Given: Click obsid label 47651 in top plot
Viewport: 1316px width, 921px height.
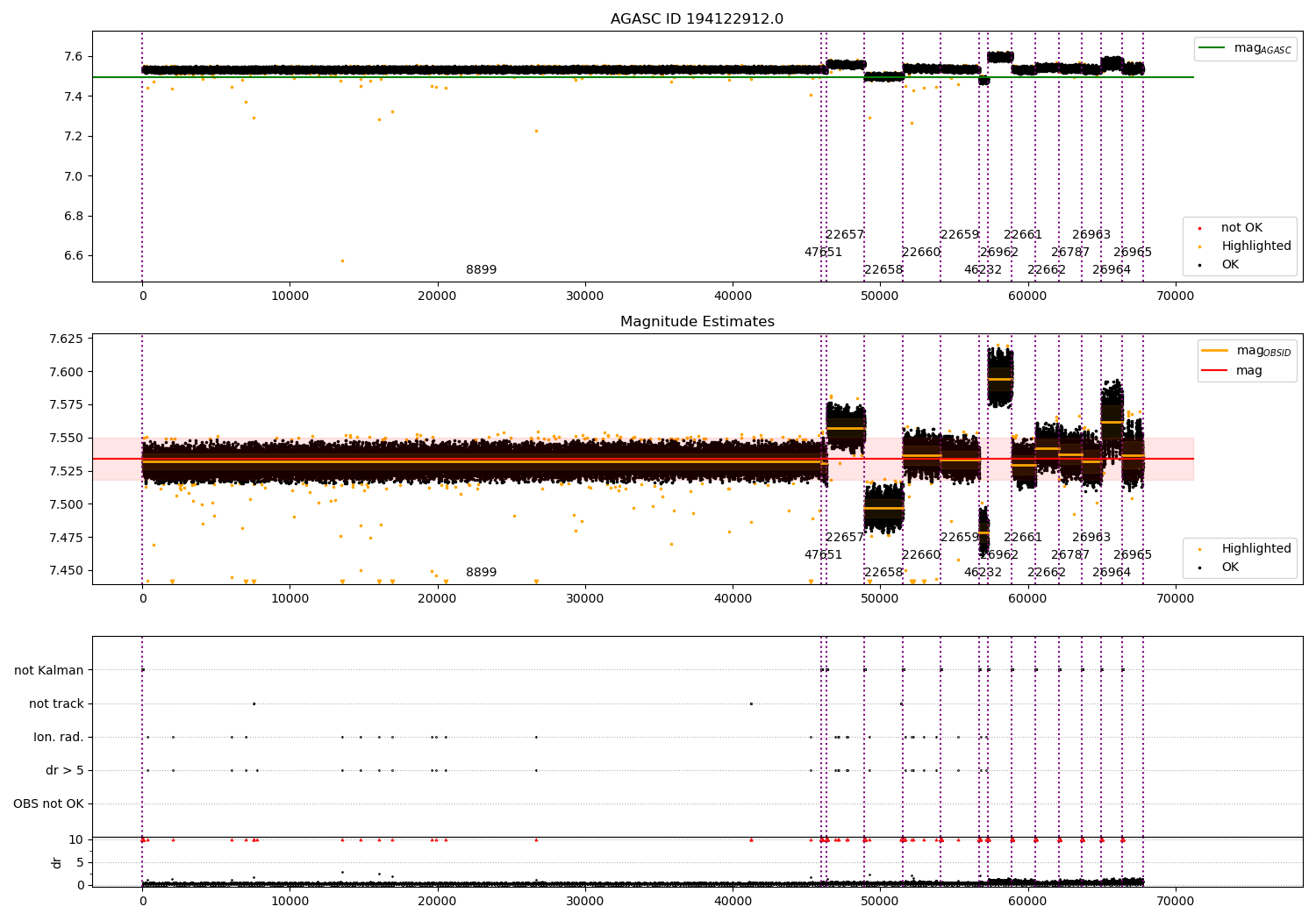Looking at the screenshot, I should pos(823,253).
